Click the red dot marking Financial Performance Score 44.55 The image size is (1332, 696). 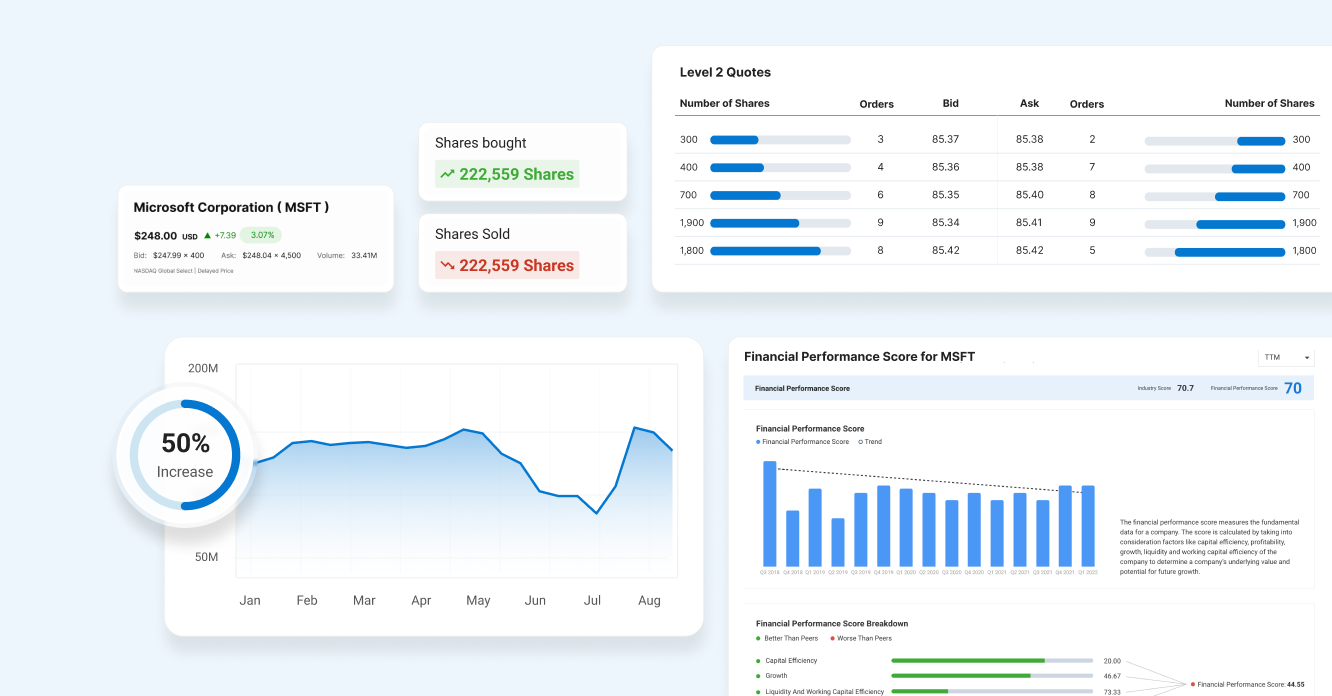[1193, 684]
